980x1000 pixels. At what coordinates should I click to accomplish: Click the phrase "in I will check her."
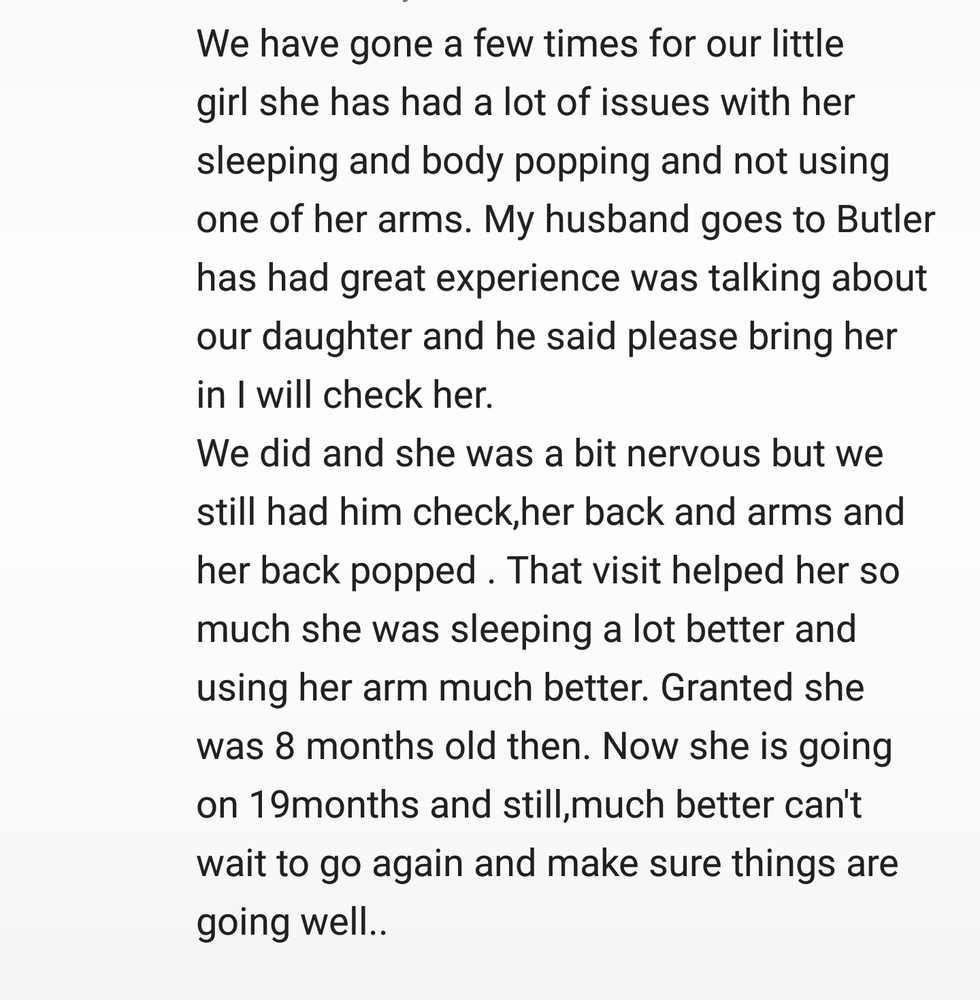coord(345,395)
